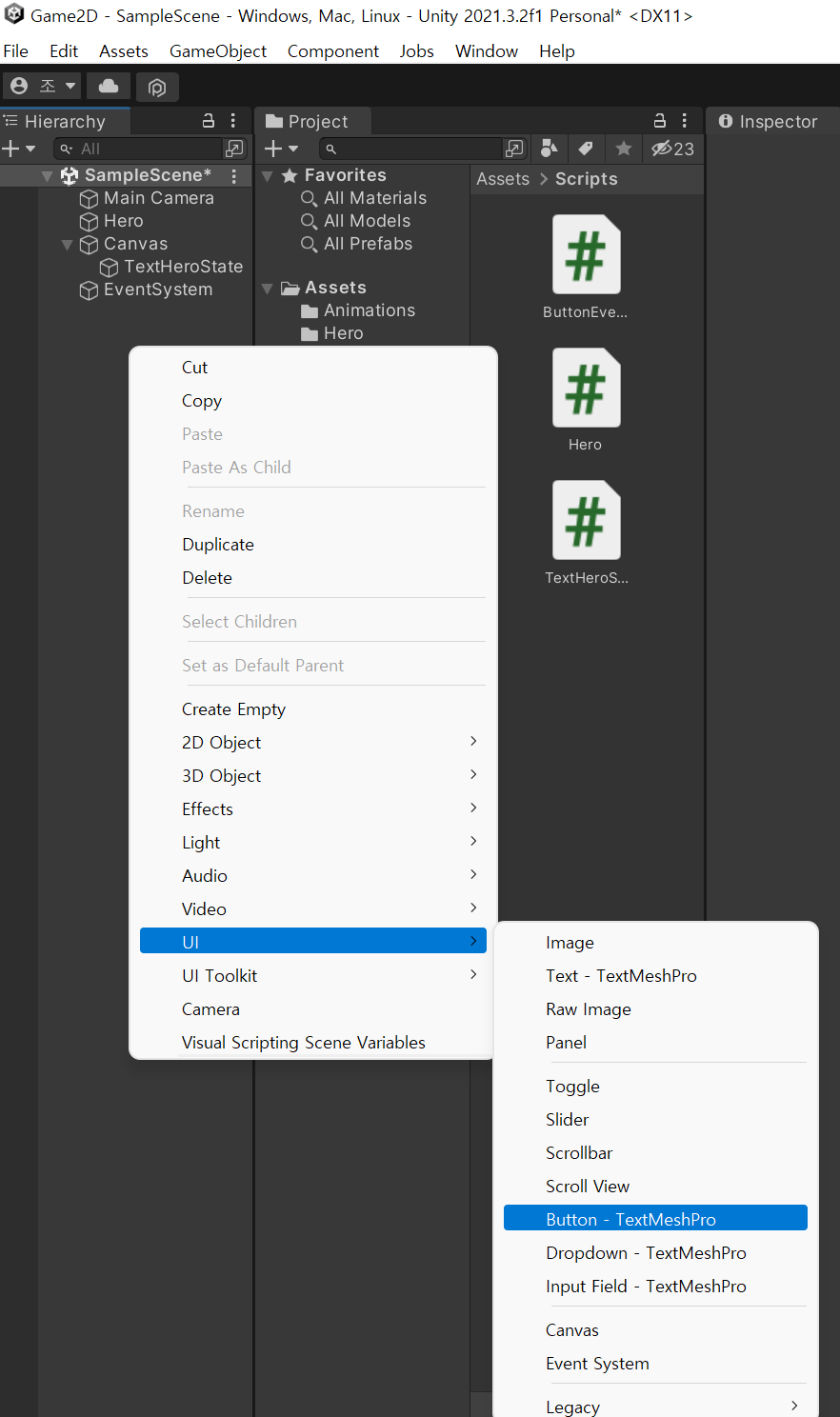Select the TextHeroS... script asset
Image resolution: width=840 pixels, height=1417 pixels.
pyautogui.click(x=586, y=532)
